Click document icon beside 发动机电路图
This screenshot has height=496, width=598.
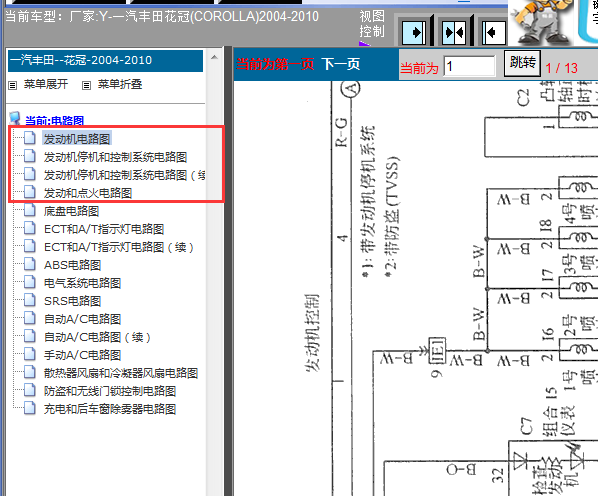[30, 138]
